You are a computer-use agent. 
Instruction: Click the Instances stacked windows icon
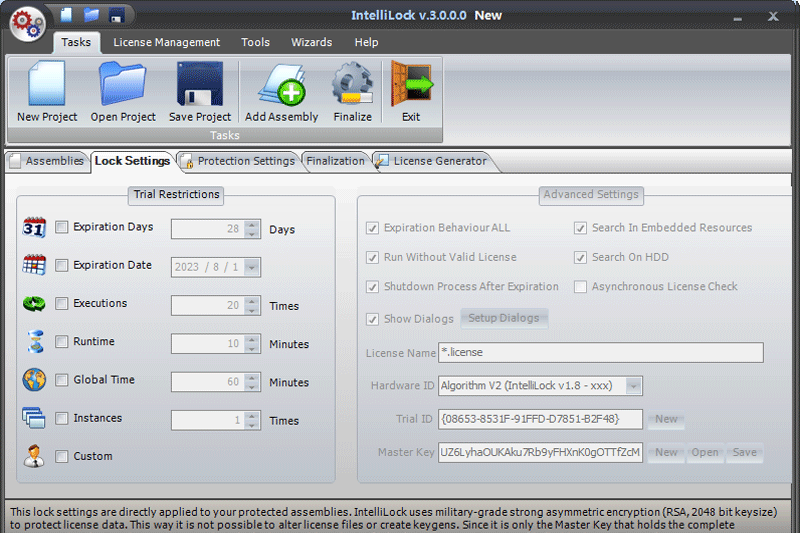click(x=34, y=418)
